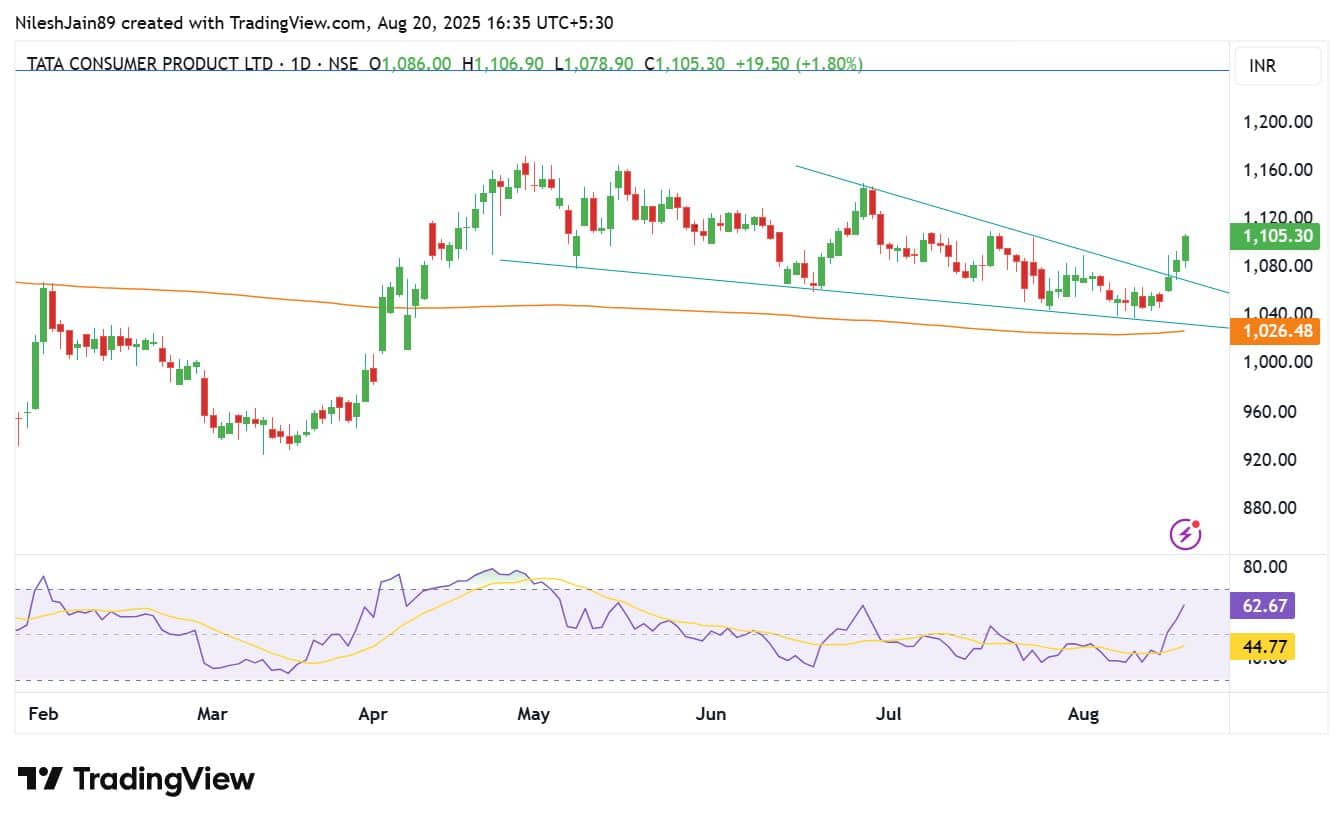Click the green 1,105.30 current price tag
The width and height of the screenshot is (1343, 824).
tap(1275, 236)
